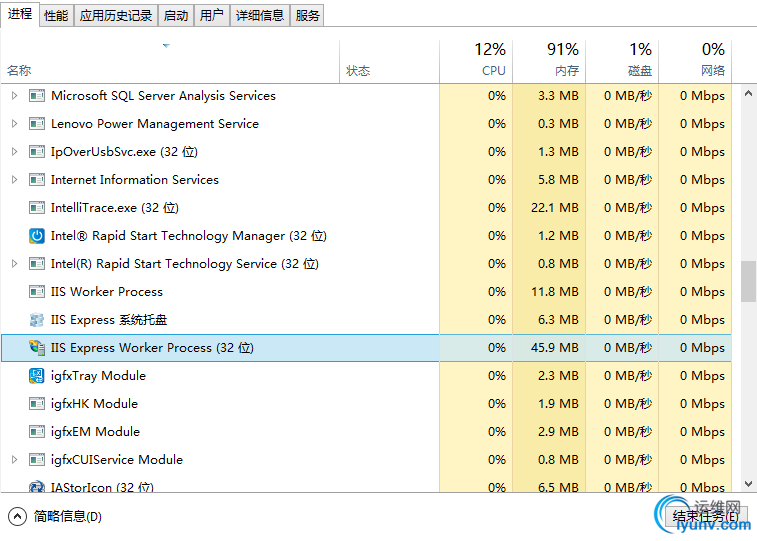This screenshot has height=541, width=757.
Task: Collapse to 简略信息 view
Action: 56,517
